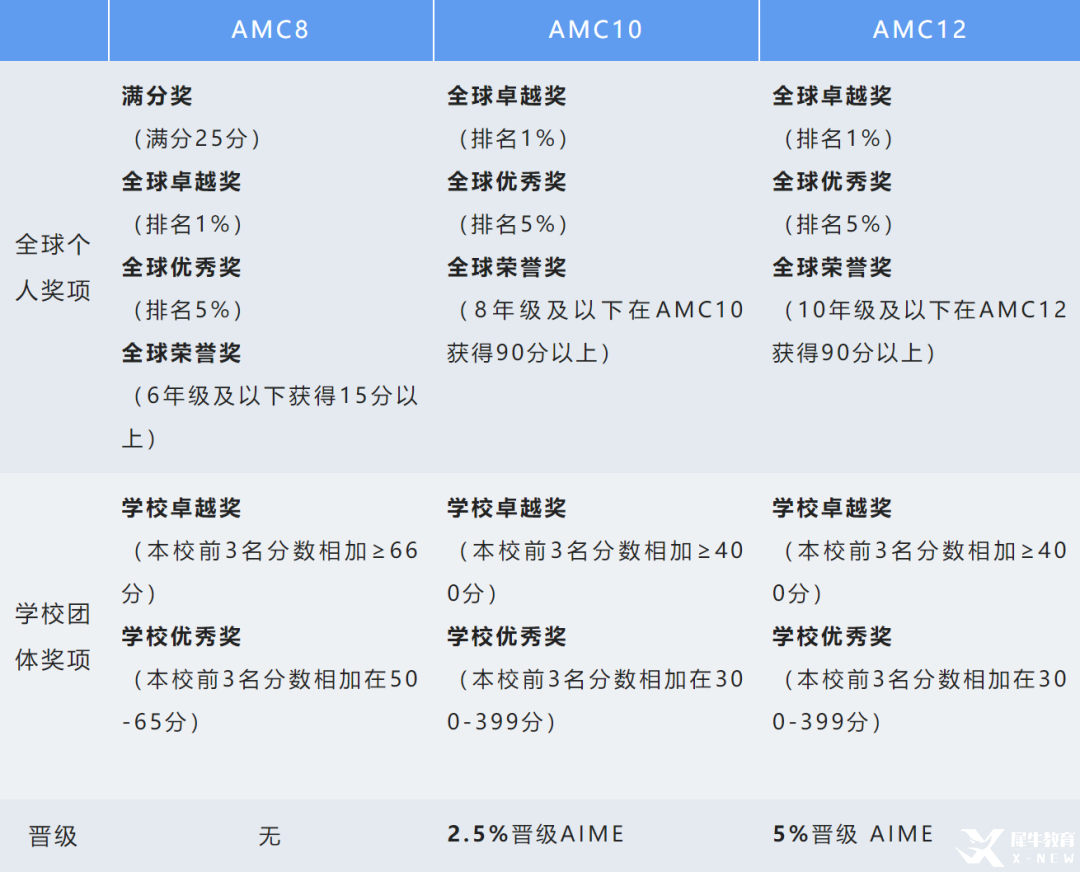Select the 全球个人奖项 row label
Image resolution: width=1080 pixels, height=872 pixels.
coord(53,267)
